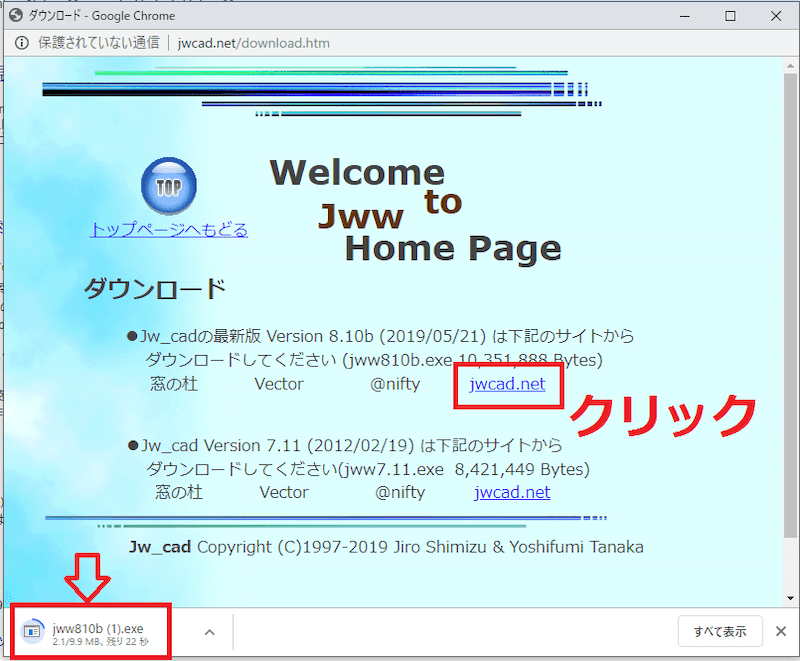Click the site information icon in address bar
This screenshot has width=800, height=661.
pos(21,43)
